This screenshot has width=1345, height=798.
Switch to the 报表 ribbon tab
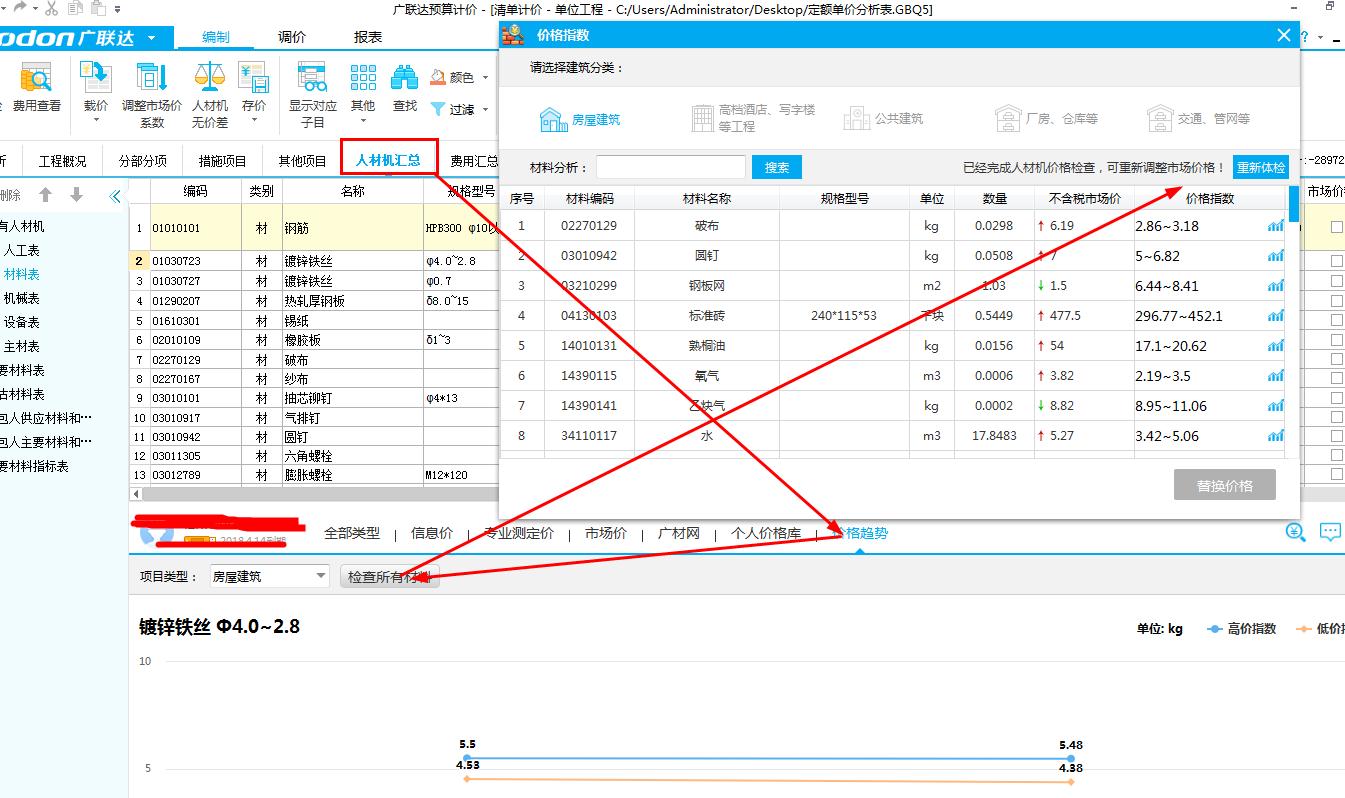click(x=367, y=37)
